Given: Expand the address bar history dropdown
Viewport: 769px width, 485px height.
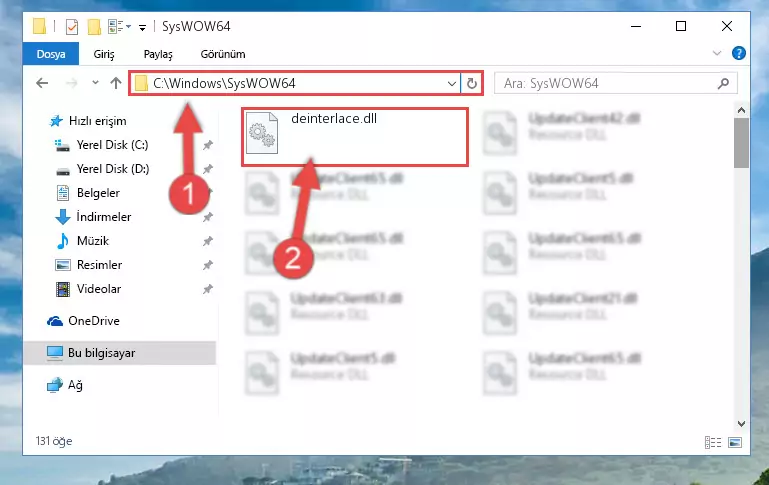Looking at the screenshot, I should [452, 84].
